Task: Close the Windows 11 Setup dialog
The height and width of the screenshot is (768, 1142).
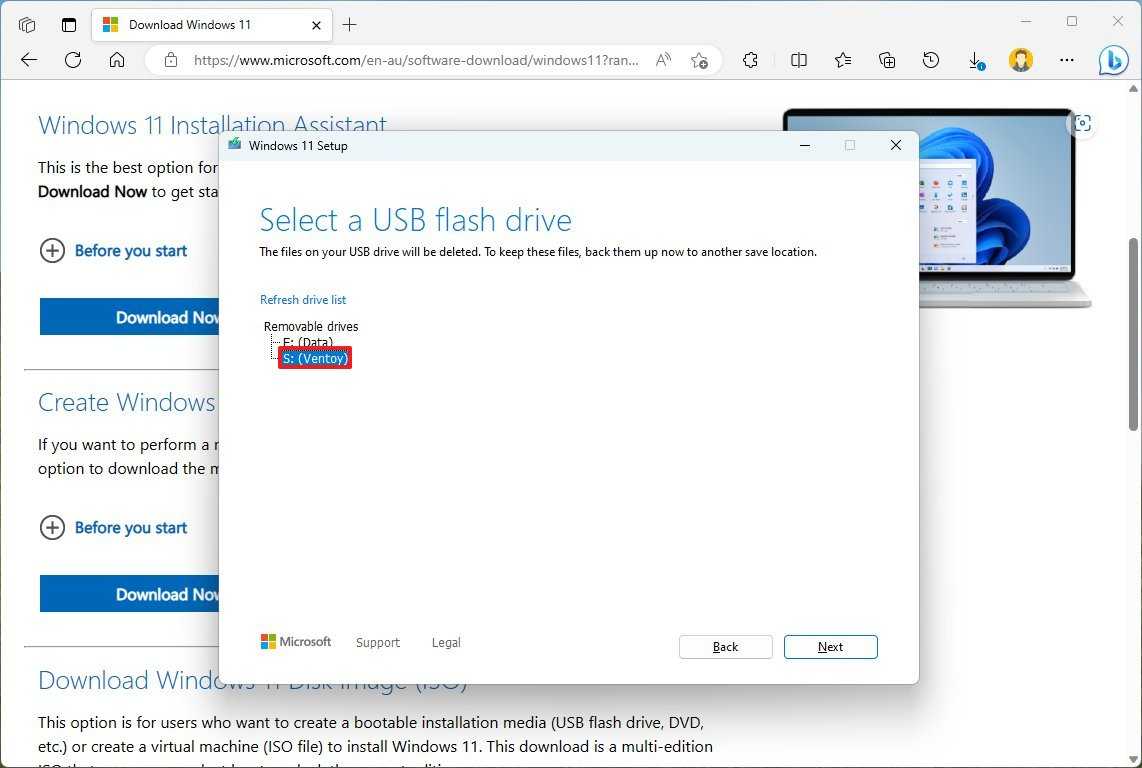Action: 896,146
